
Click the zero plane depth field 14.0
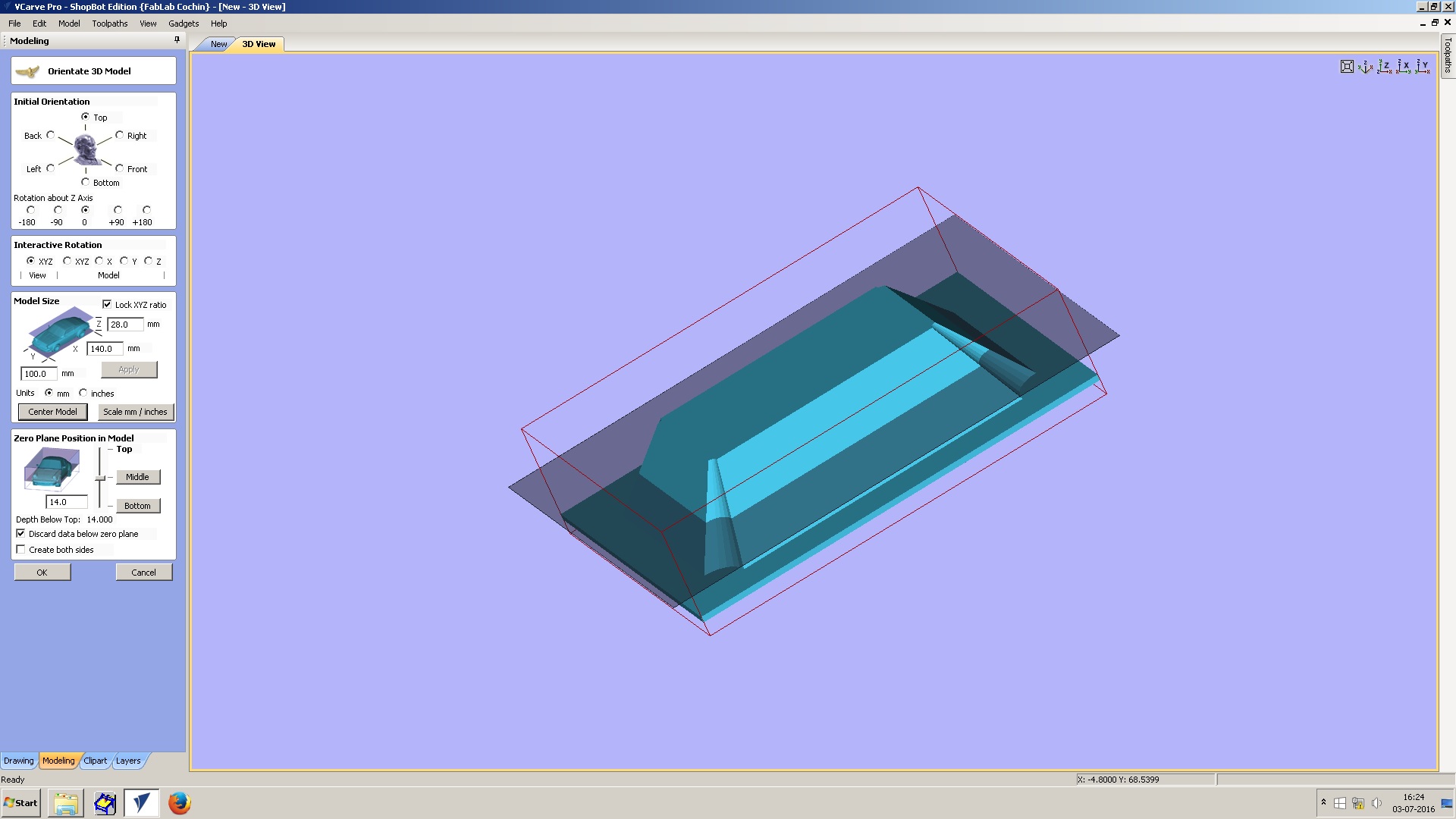pyautogui.click(x=67, y=502)
